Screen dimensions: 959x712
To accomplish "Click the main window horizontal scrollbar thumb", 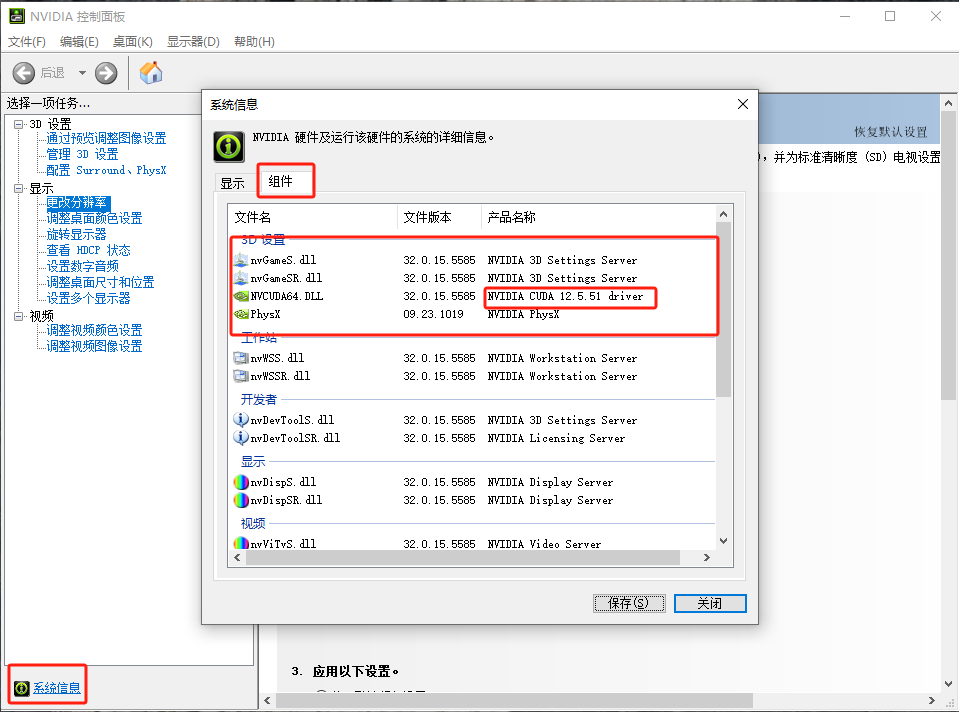I will coord(514,700).
